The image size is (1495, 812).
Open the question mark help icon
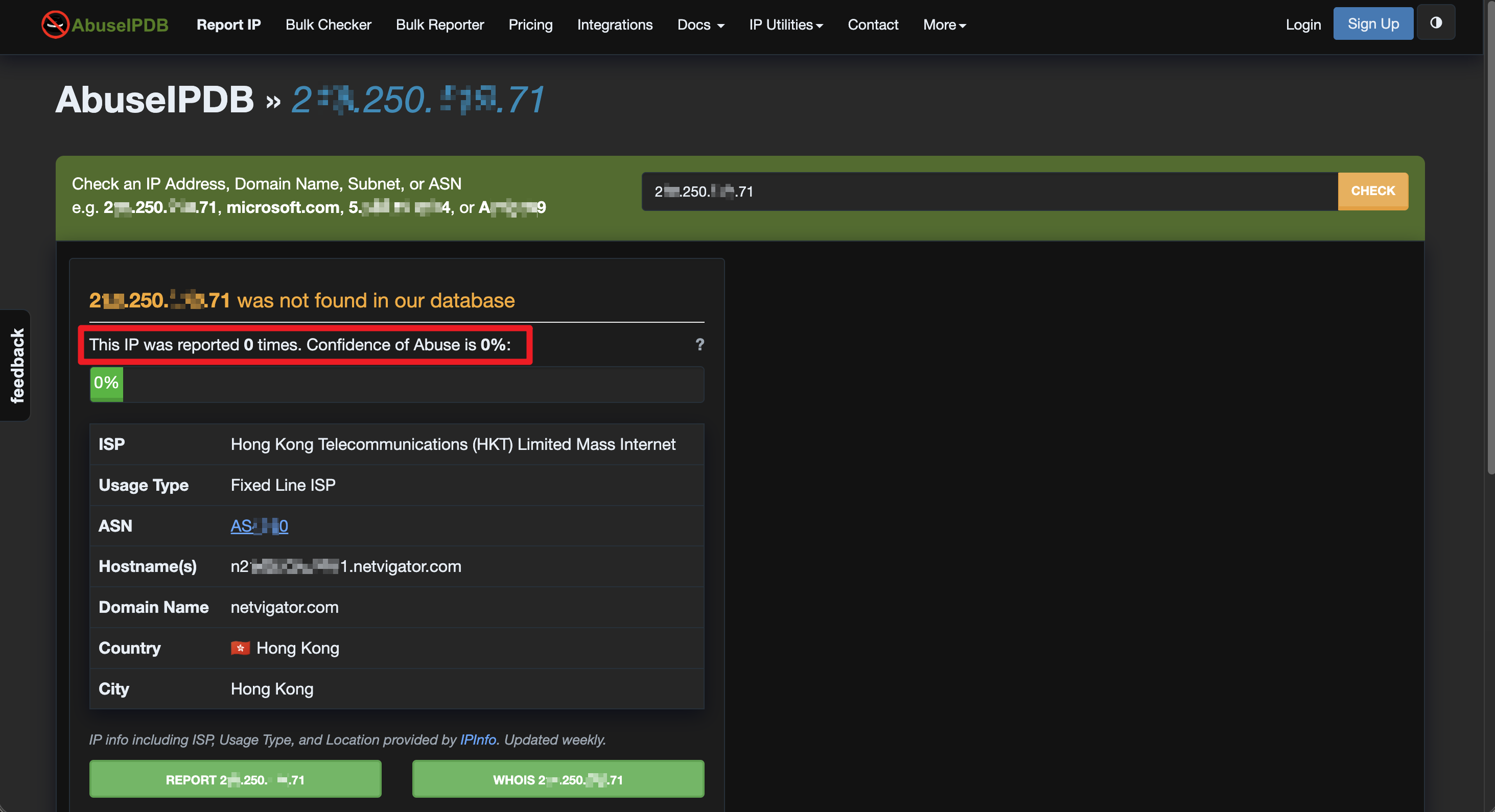pos(700,345)
